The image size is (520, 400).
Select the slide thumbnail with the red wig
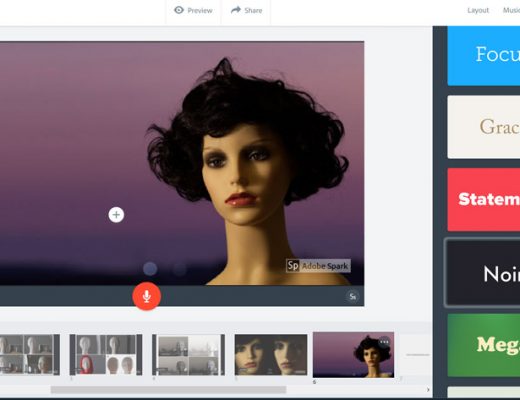click(x=106, y=355)
